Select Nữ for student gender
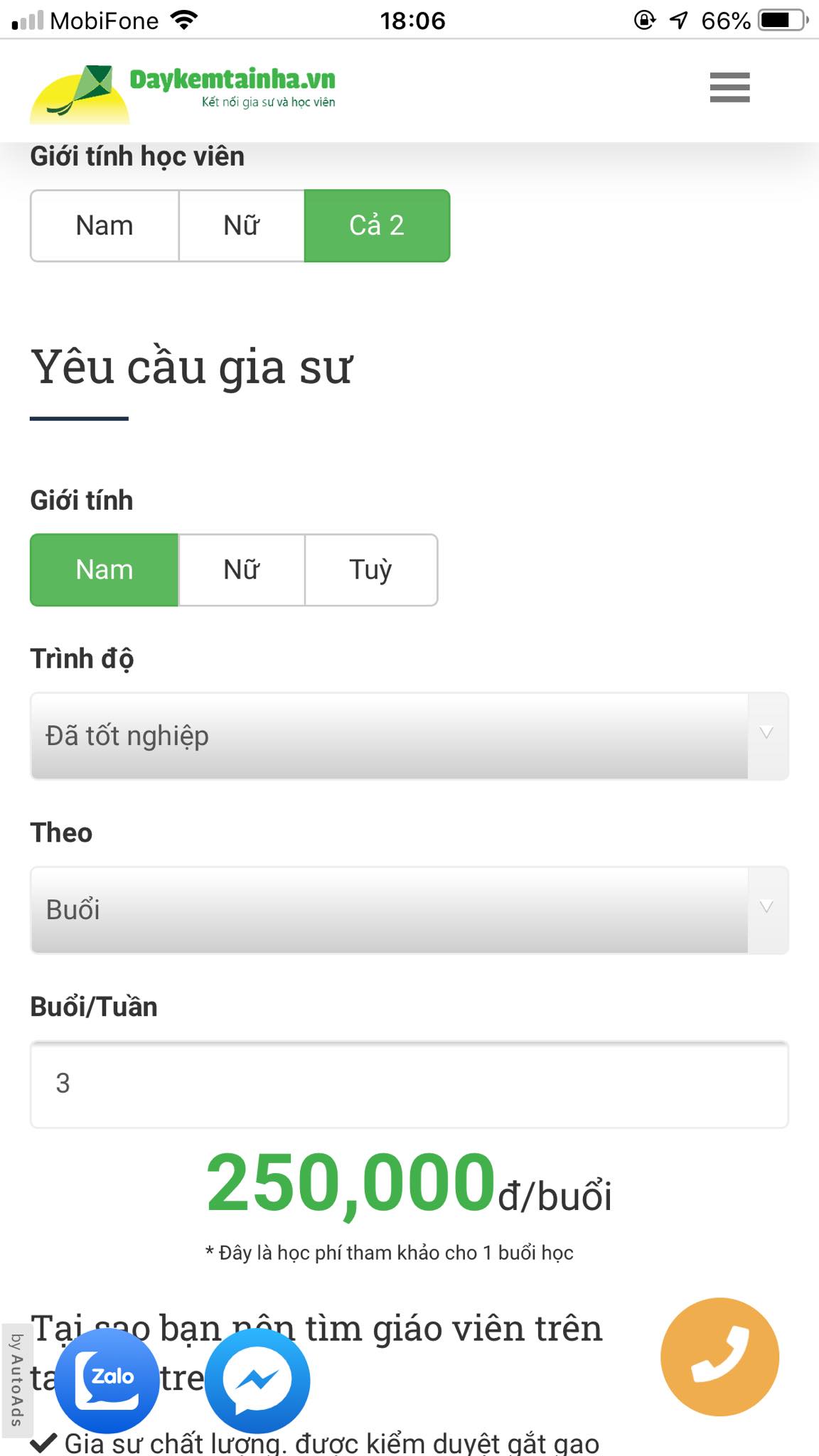This screenshot has height=1456, width=819. point(242,225)
